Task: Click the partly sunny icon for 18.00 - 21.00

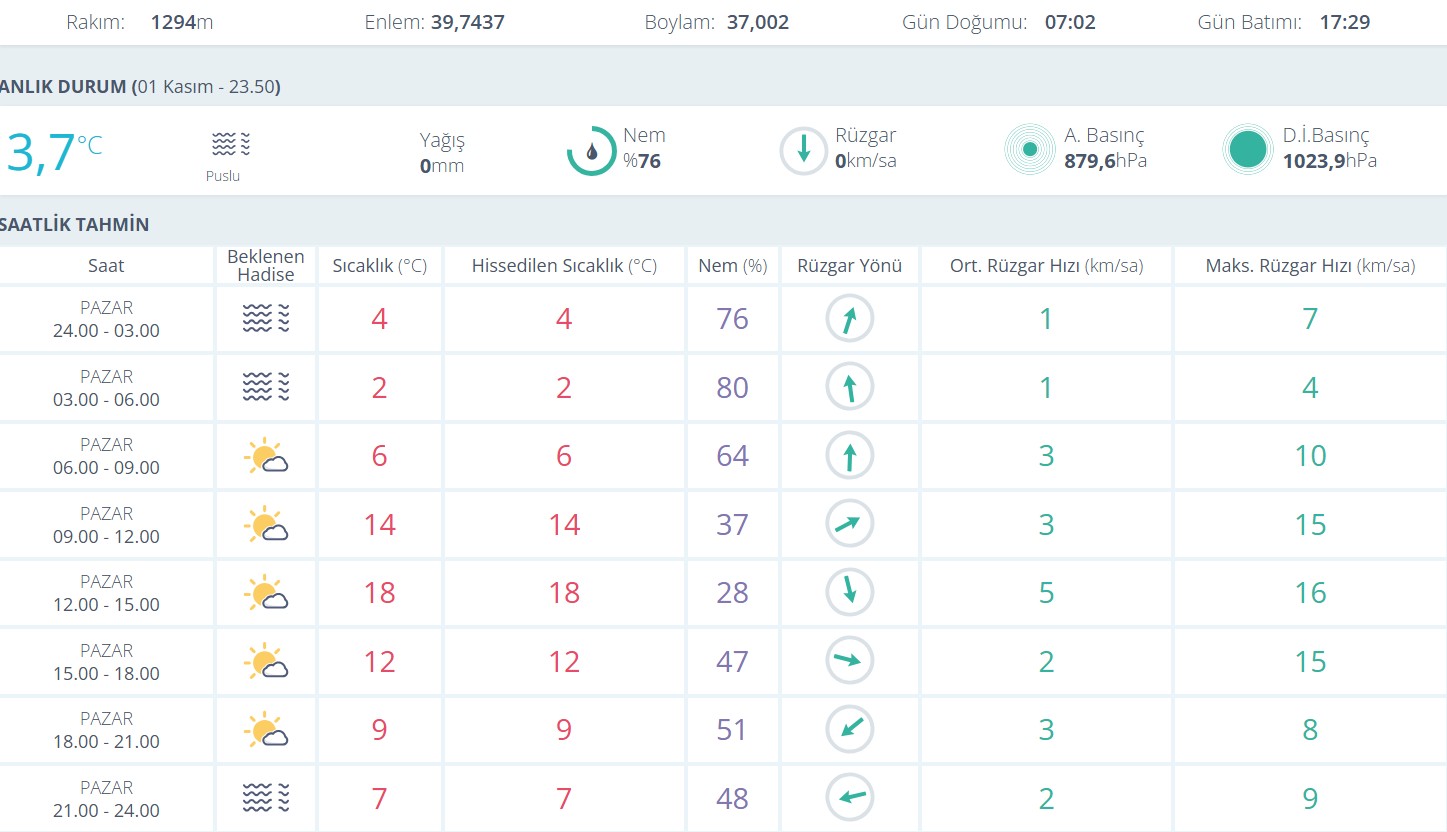Action: point(266,730)
